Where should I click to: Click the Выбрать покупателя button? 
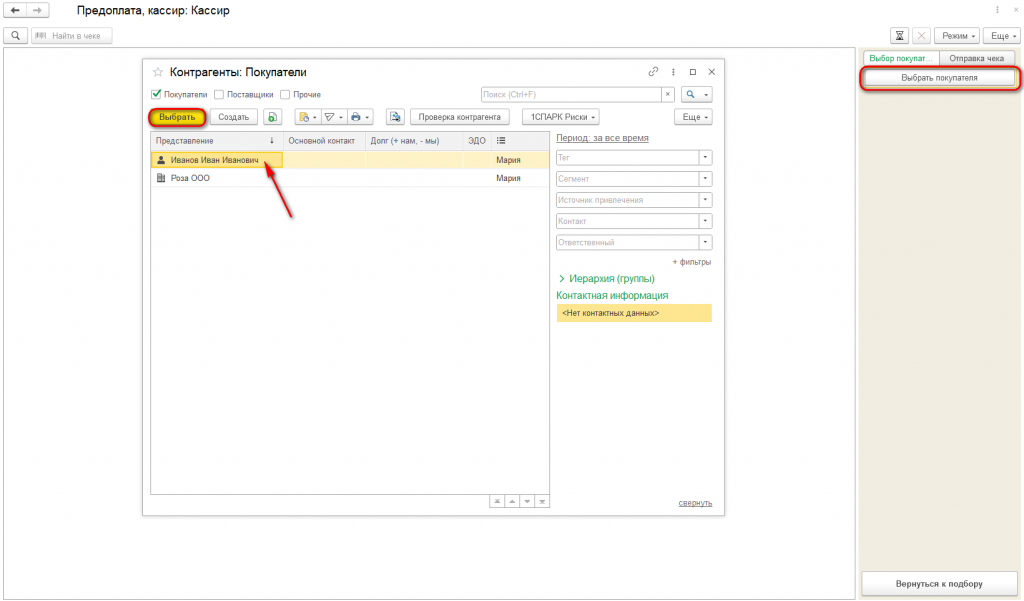[x=939, y=78]
